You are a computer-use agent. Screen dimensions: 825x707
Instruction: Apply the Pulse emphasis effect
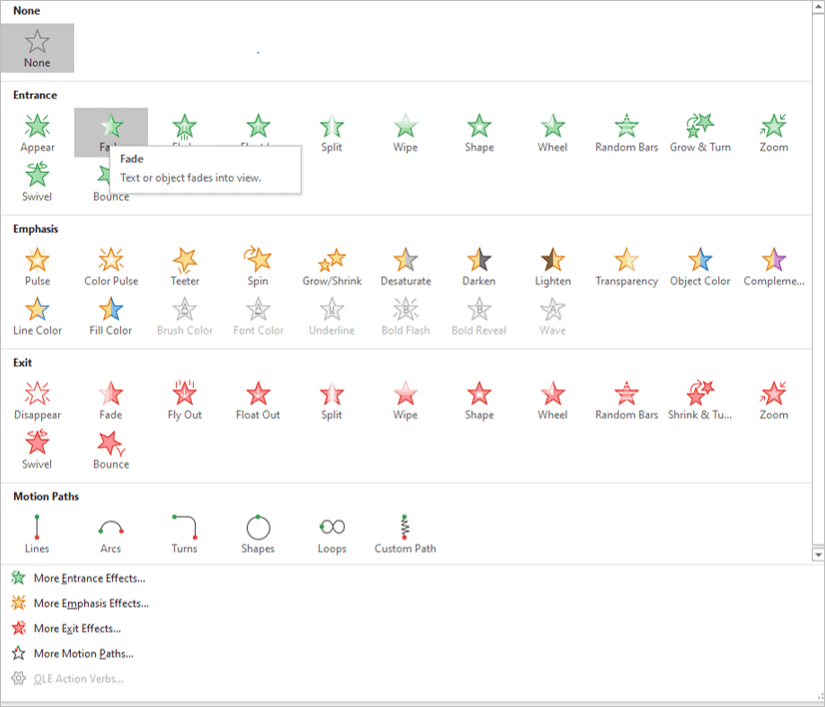click(x=37, y=266)
